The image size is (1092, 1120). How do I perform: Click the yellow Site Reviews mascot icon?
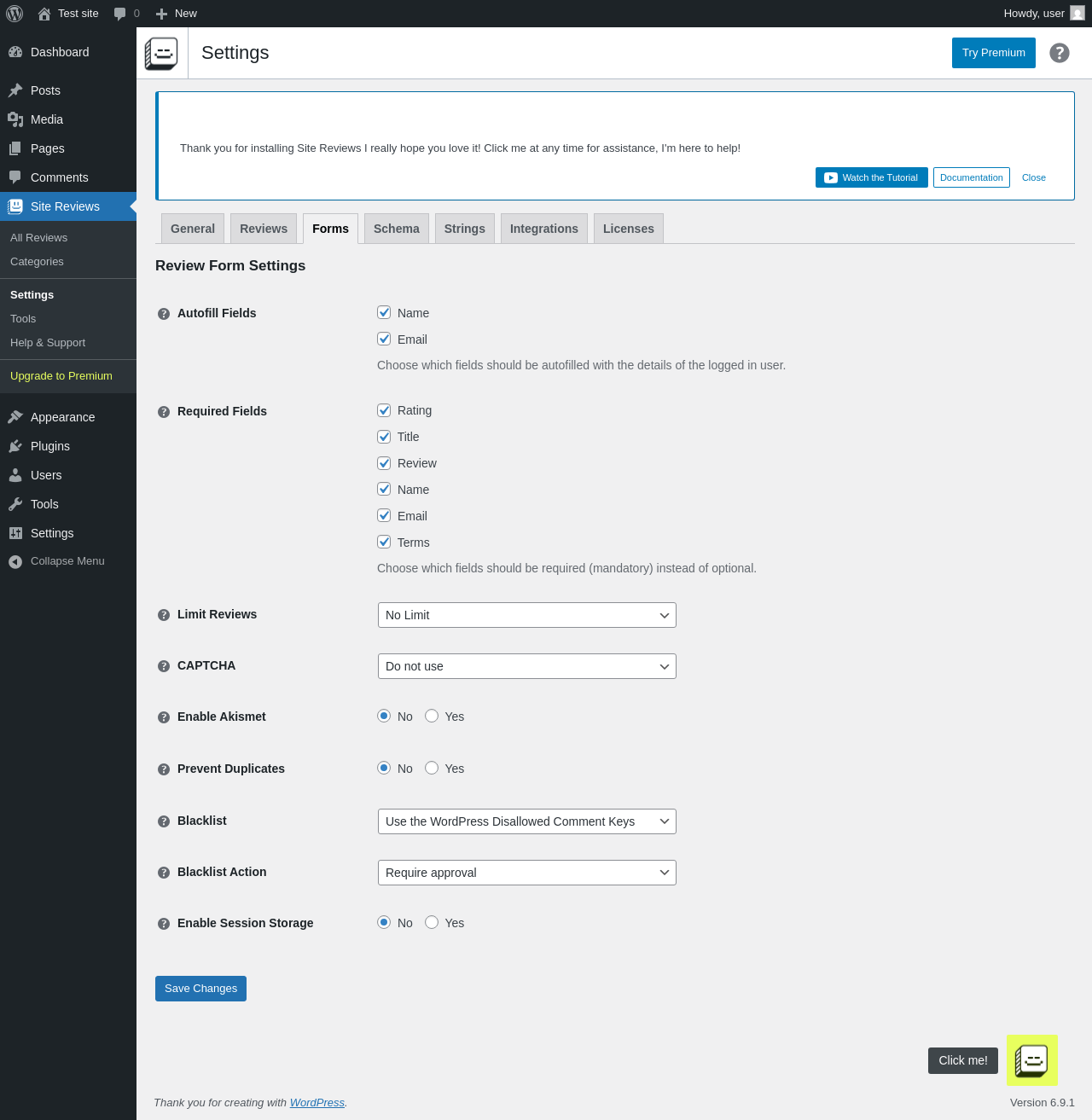pos(1032,1060)
